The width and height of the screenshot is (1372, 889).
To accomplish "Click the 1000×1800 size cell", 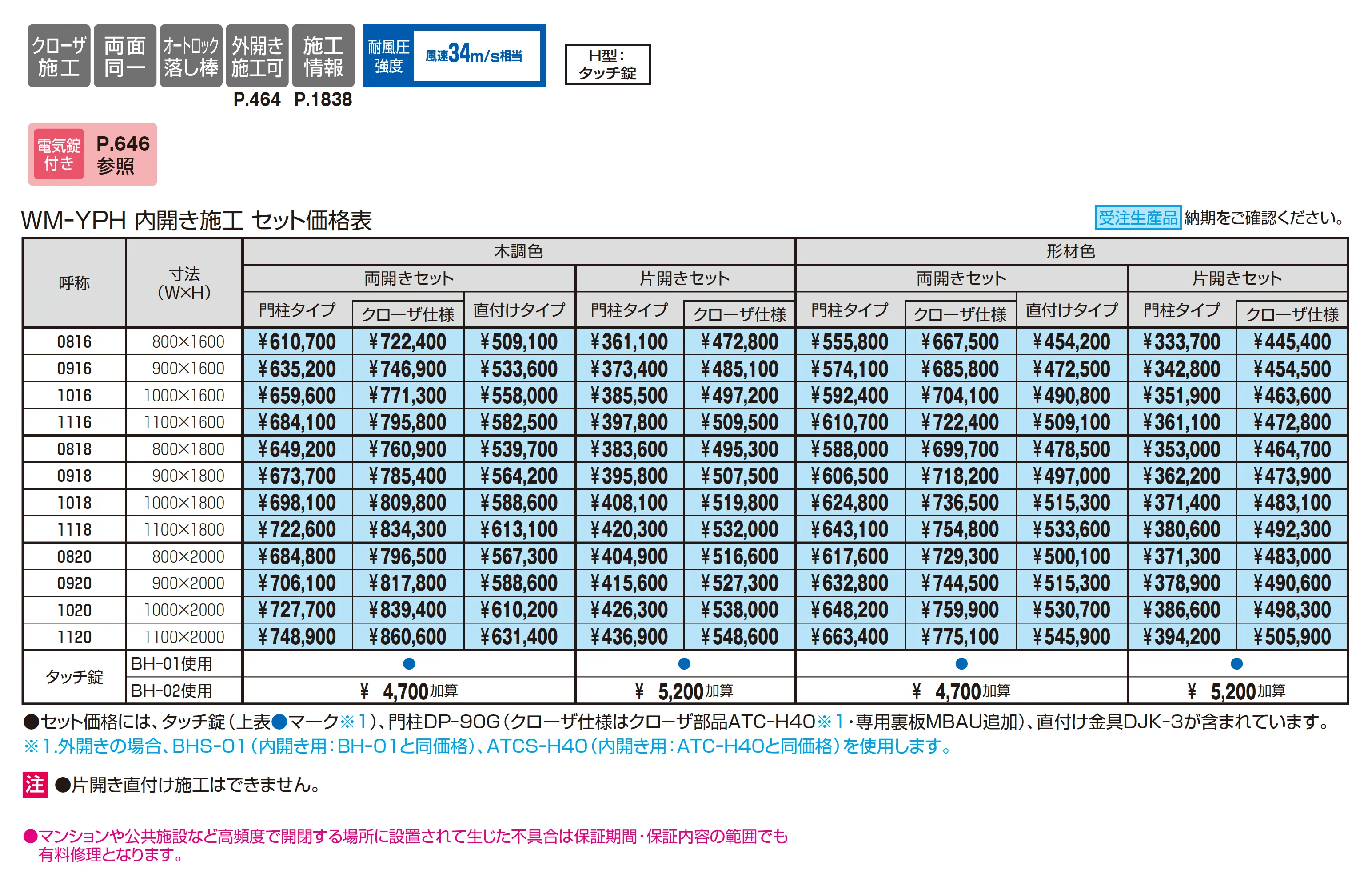I will (184, 502).
